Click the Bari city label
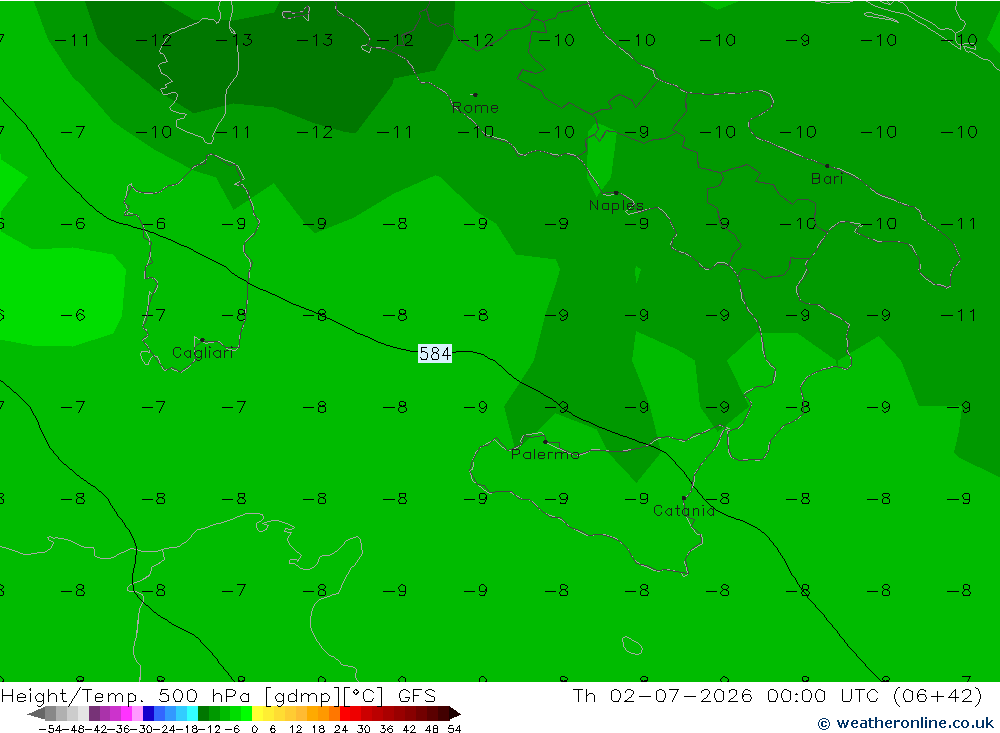Image resolution: width=1000 pixels, height=733 pixels. coord(827,179)
